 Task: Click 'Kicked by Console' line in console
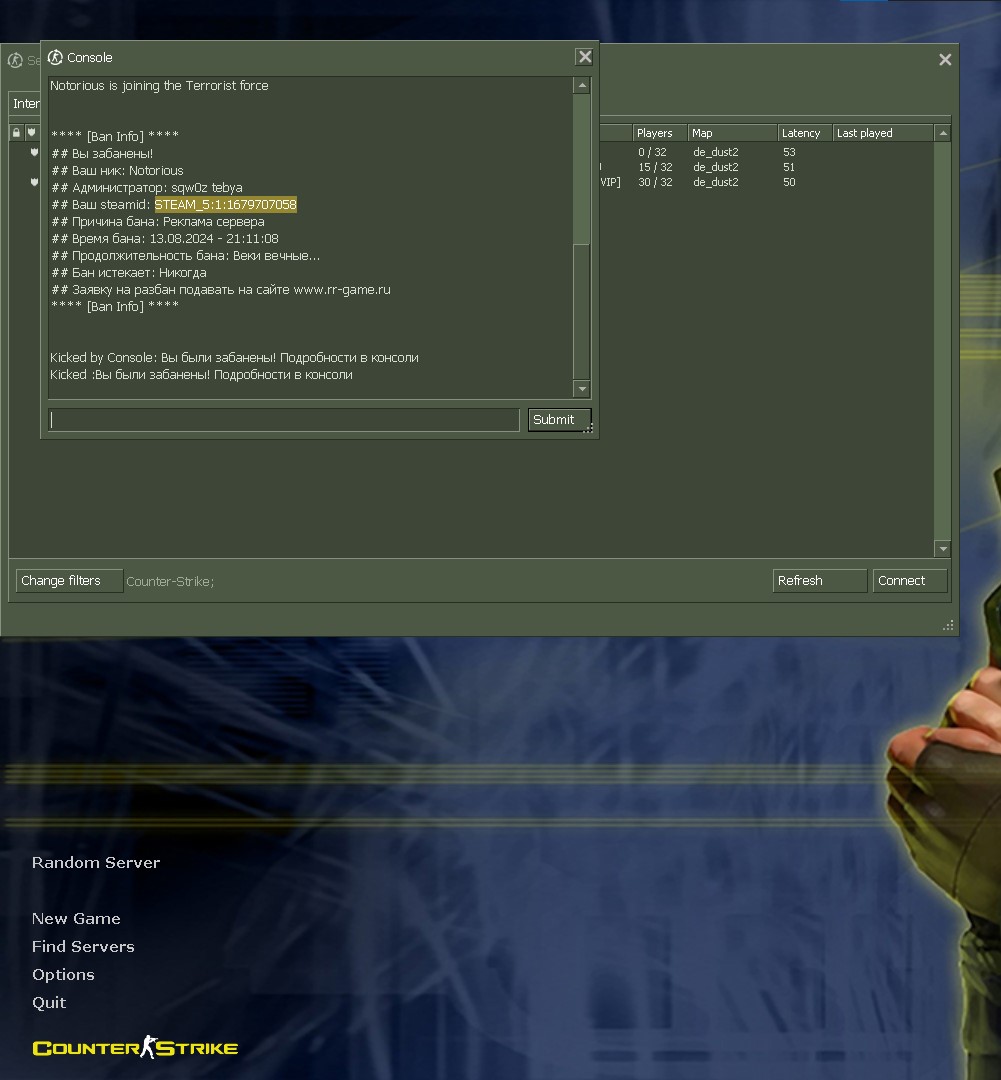click(x=234, y=357)
